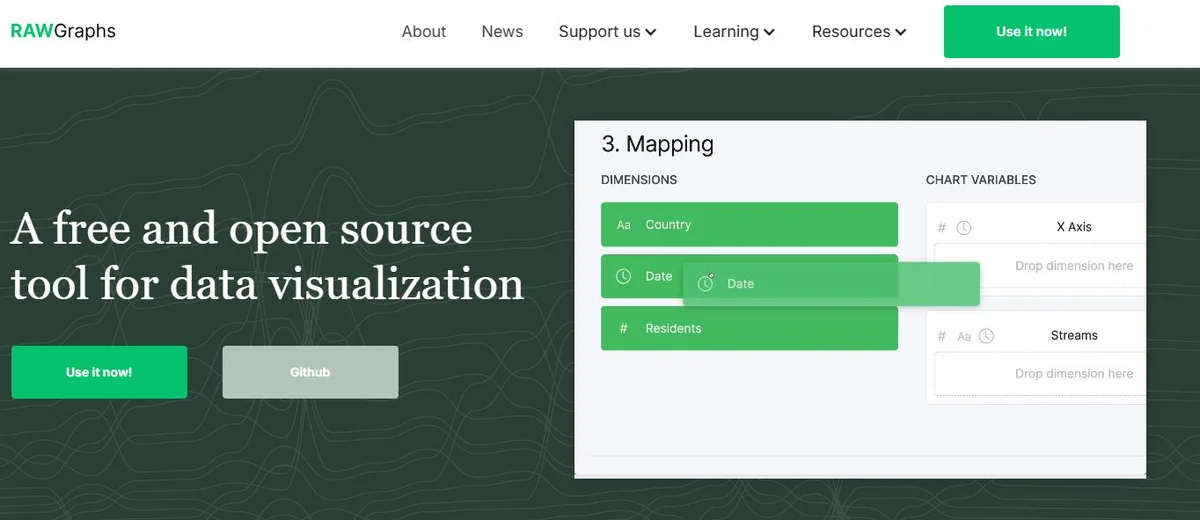Image resolution: width=1200 pixels, height=520 pixels.
Task: Click the Aa text-type icon on Country
Action: [624, 225]
